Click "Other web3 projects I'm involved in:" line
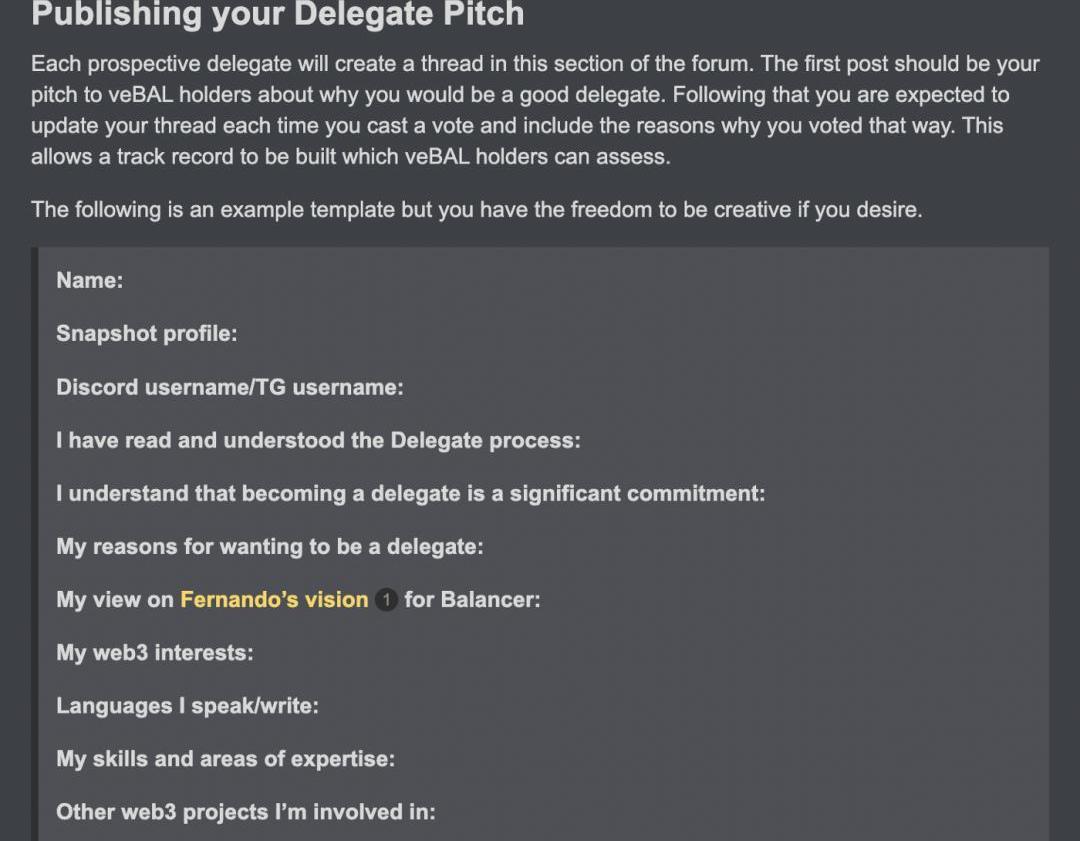This screenshot has height=841, width=1080. click(246, 812)
